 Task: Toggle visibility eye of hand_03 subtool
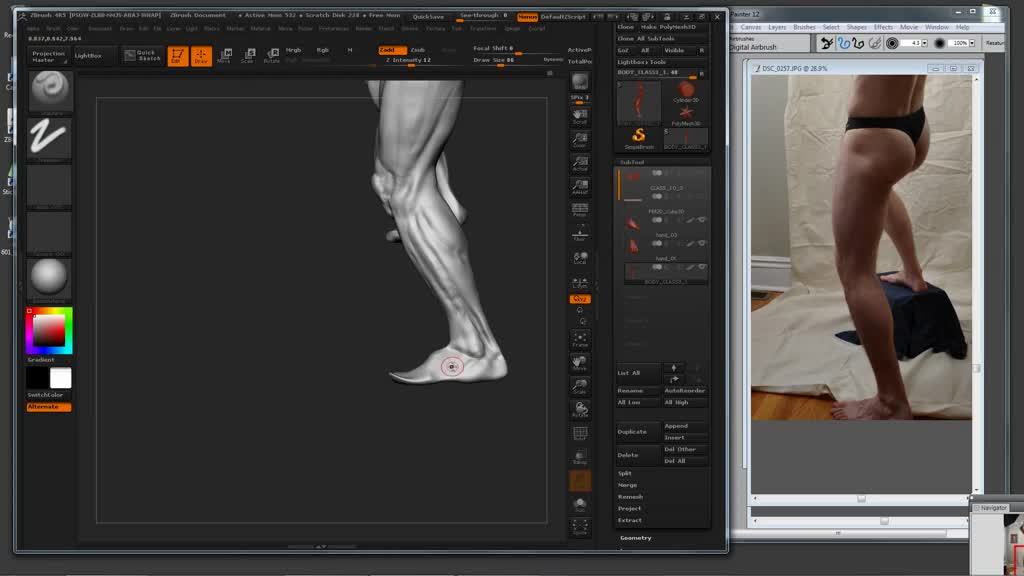(702, 220)
